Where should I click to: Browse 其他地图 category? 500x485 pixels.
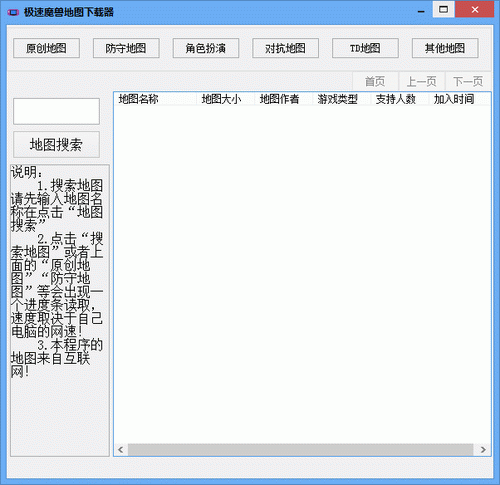point(445,48)
